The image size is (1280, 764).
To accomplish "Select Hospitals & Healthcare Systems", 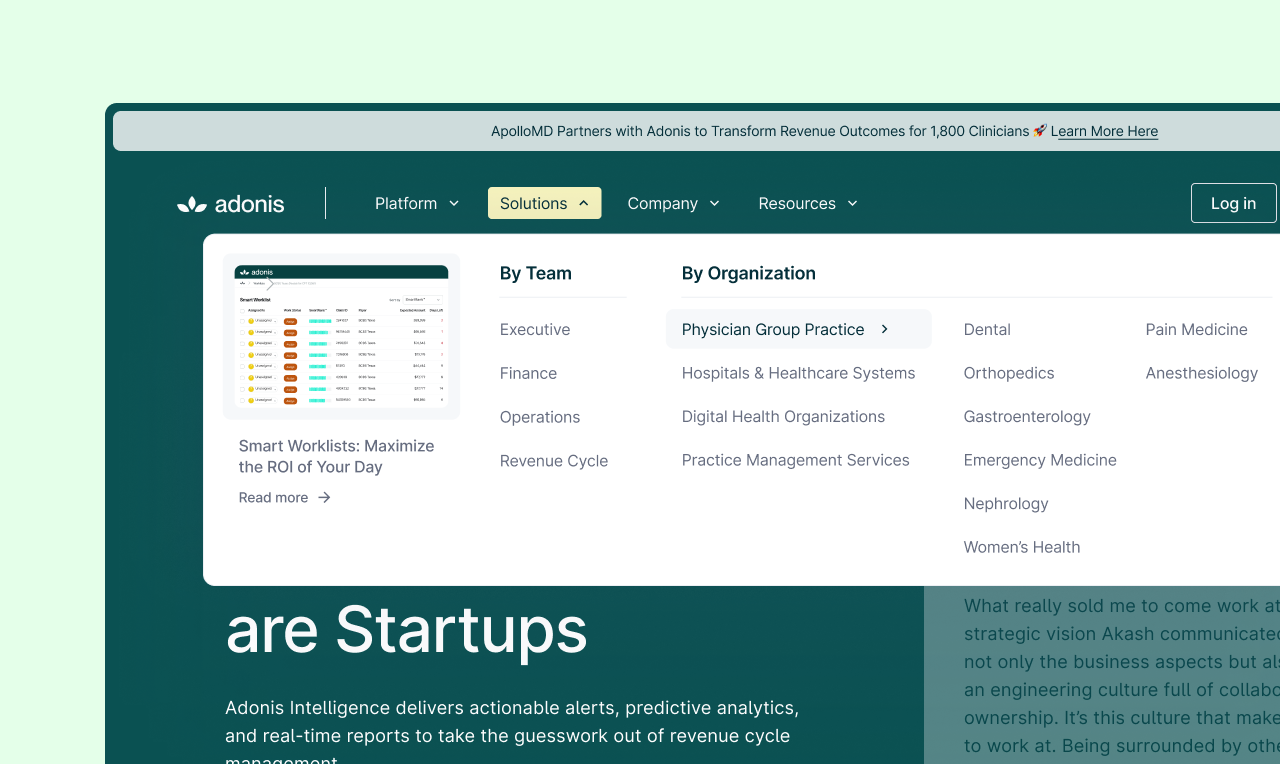I will tap(798, 373).
